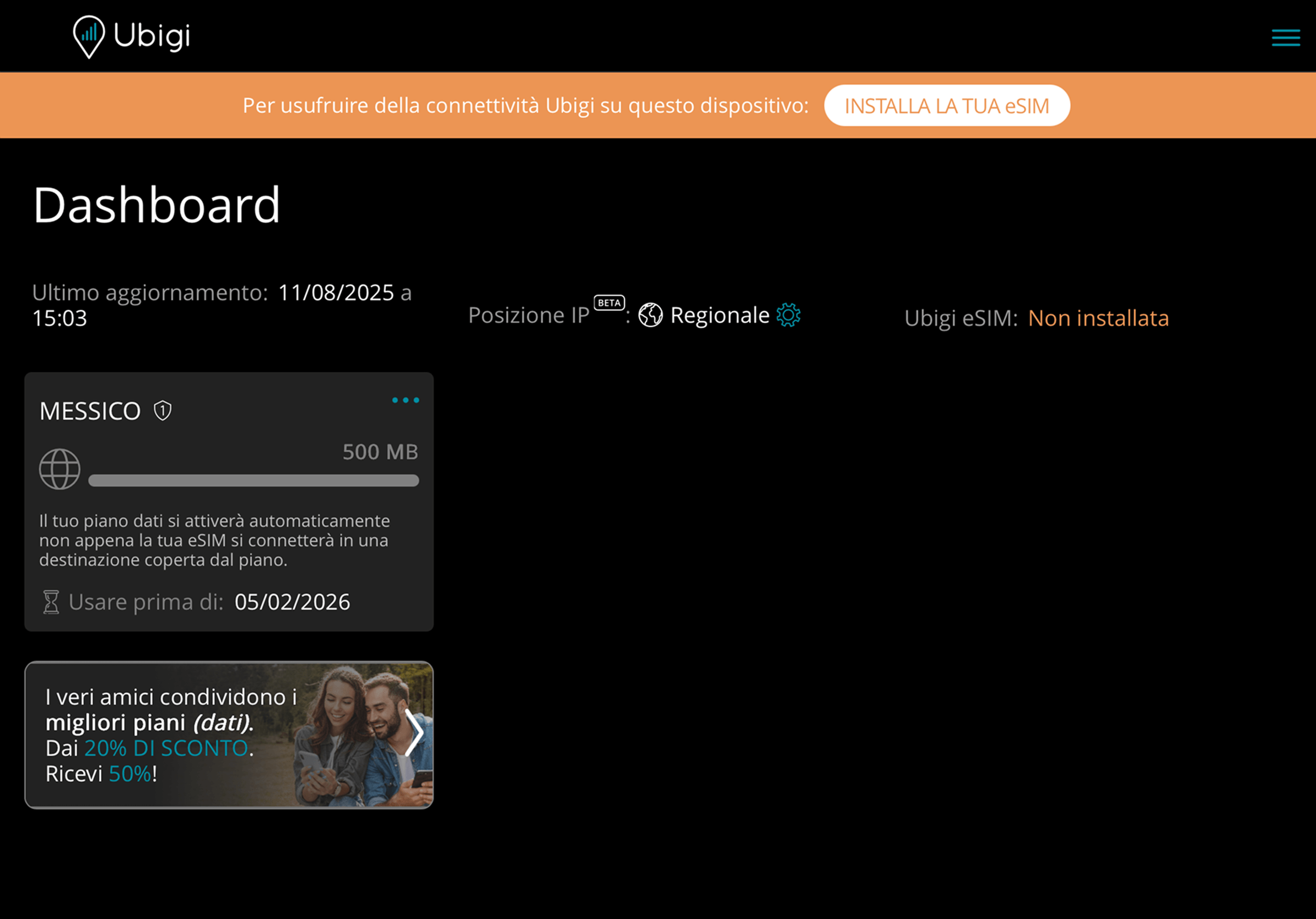Viewport: 1316px width, 919px height.
Task: Open IP position settings gear
Action: click(788, 315)
